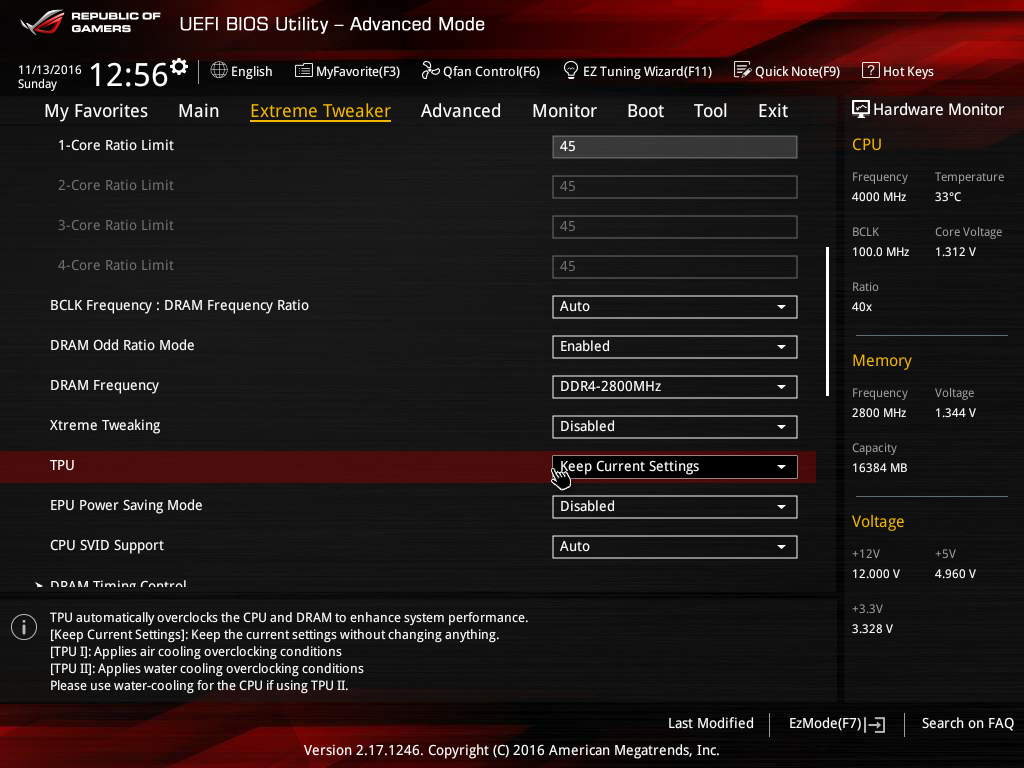Click Search on FAQ
The height and width of the screenshot is (768, 1024).
(967, 723)
